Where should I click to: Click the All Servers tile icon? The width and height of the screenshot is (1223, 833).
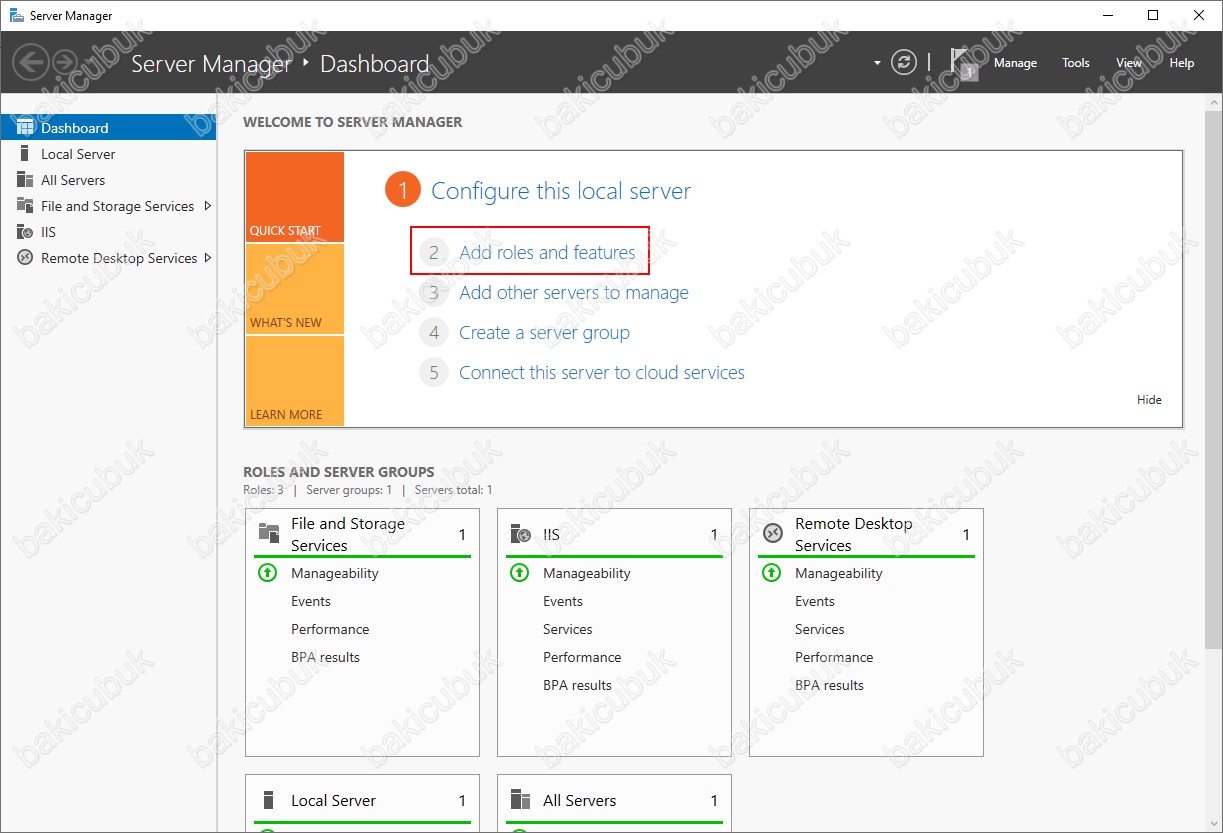pyautogui.click(x=520, y=800)
